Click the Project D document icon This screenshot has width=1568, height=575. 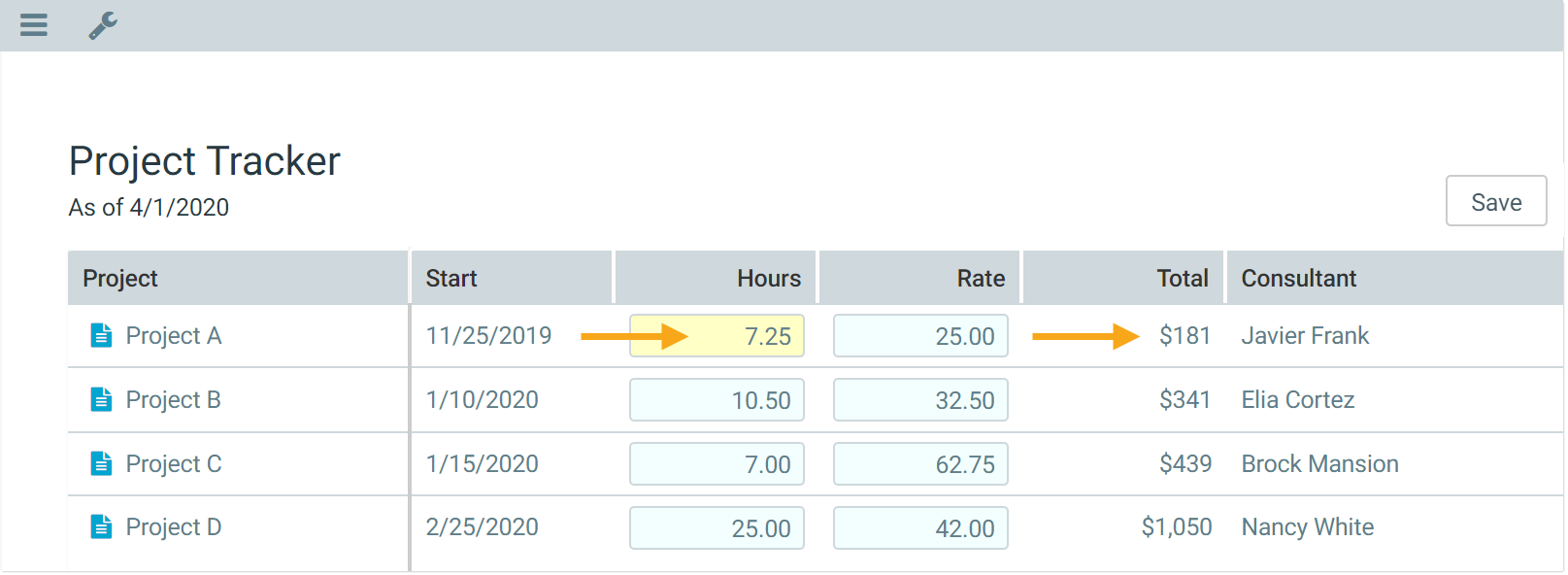pyautogui.click(x=101, y=526)
